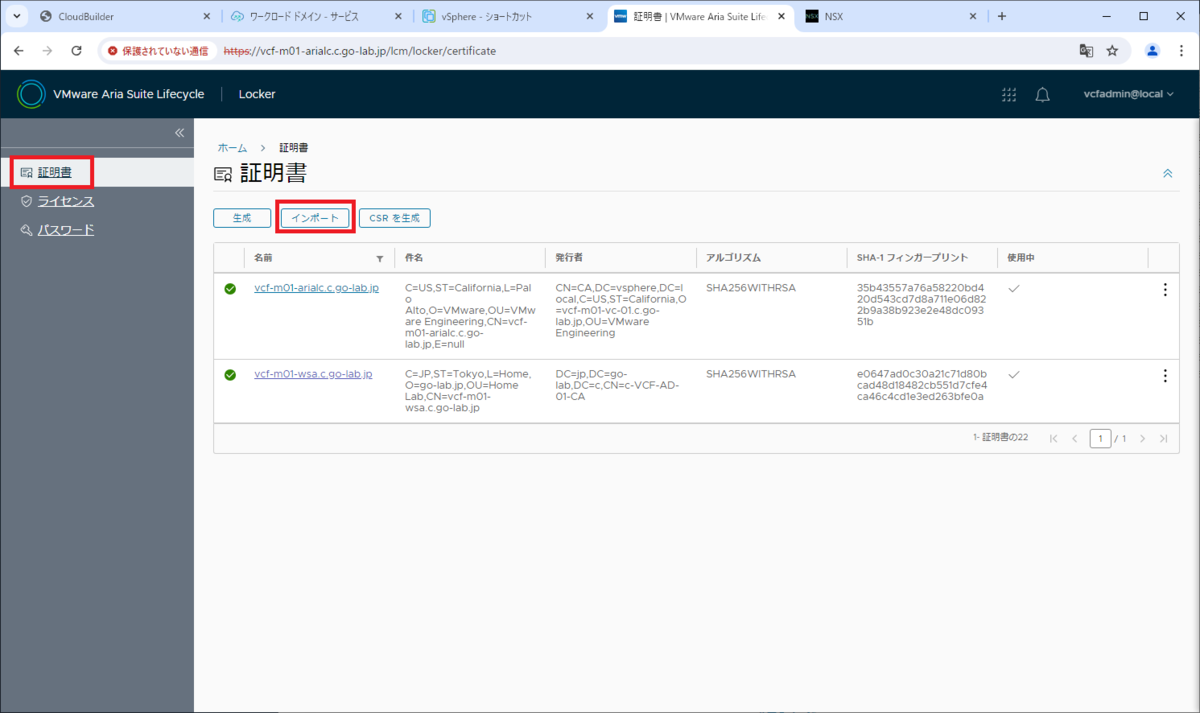Click the browser forward arrow
1200x713 pixels.
pyautogui.click(x=47, y=50)
